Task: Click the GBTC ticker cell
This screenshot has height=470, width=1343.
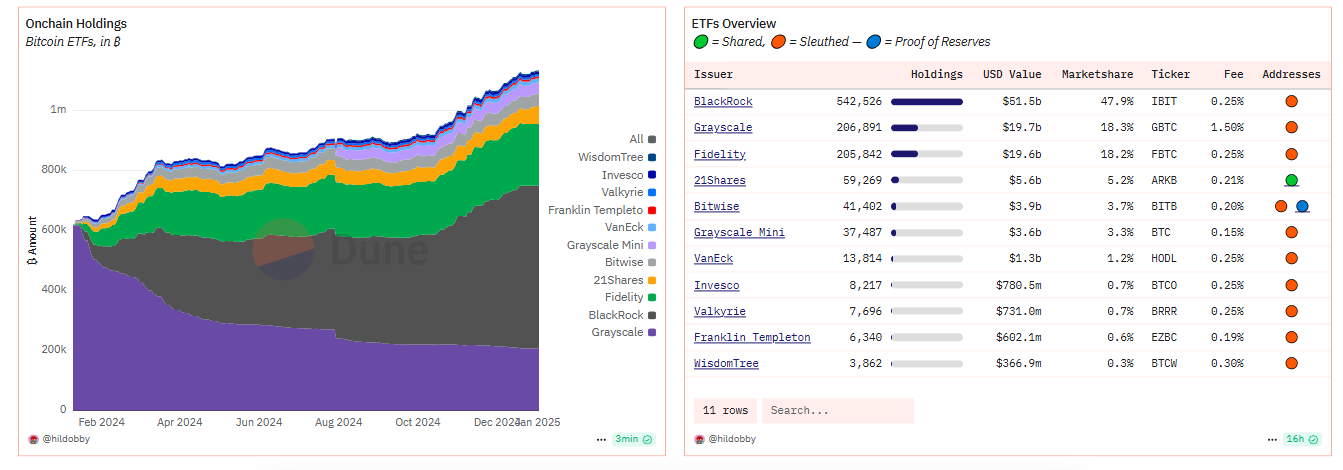Action: click(1164, 127)
